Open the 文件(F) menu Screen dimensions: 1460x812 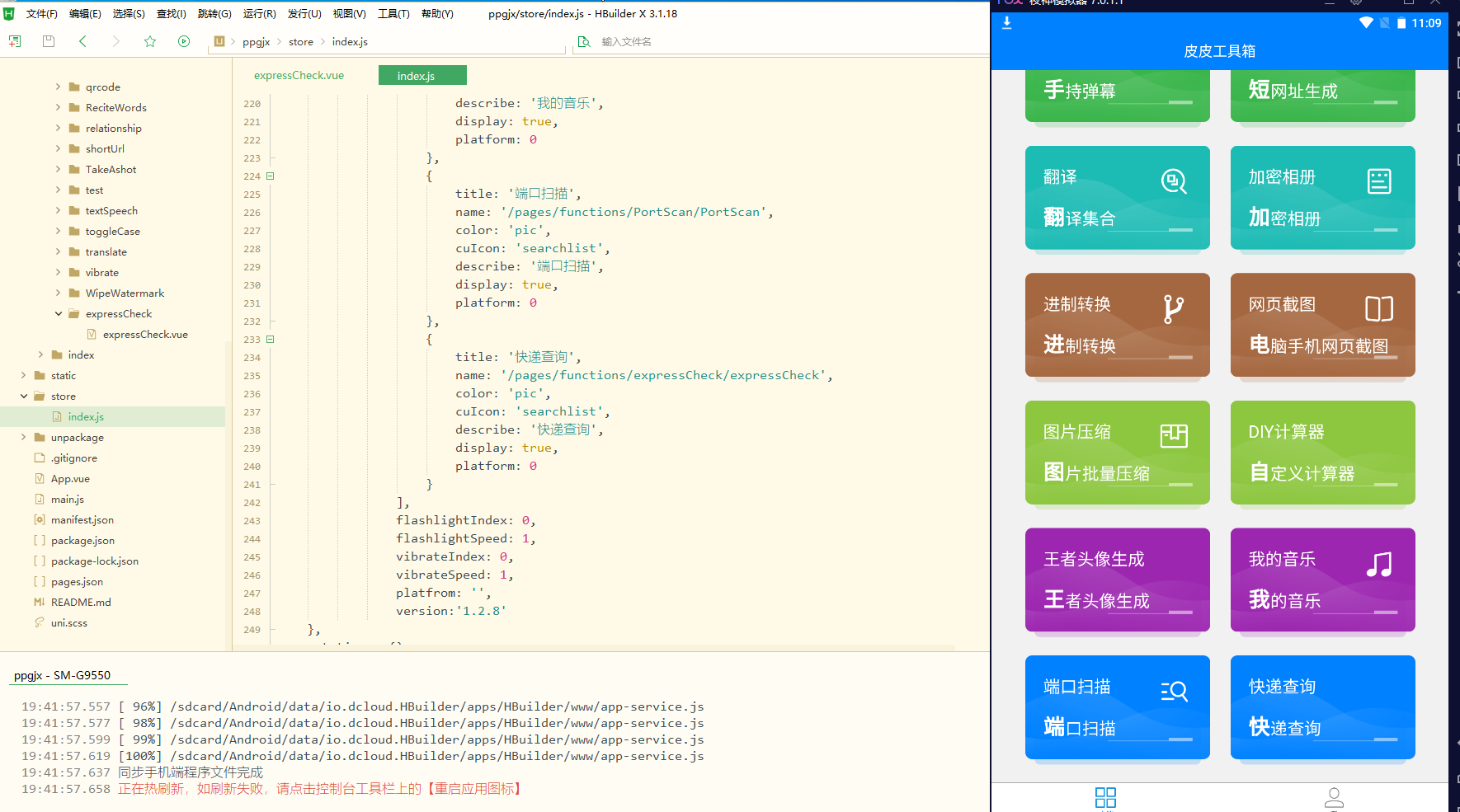pyautogui.click(x=41, y=13)
